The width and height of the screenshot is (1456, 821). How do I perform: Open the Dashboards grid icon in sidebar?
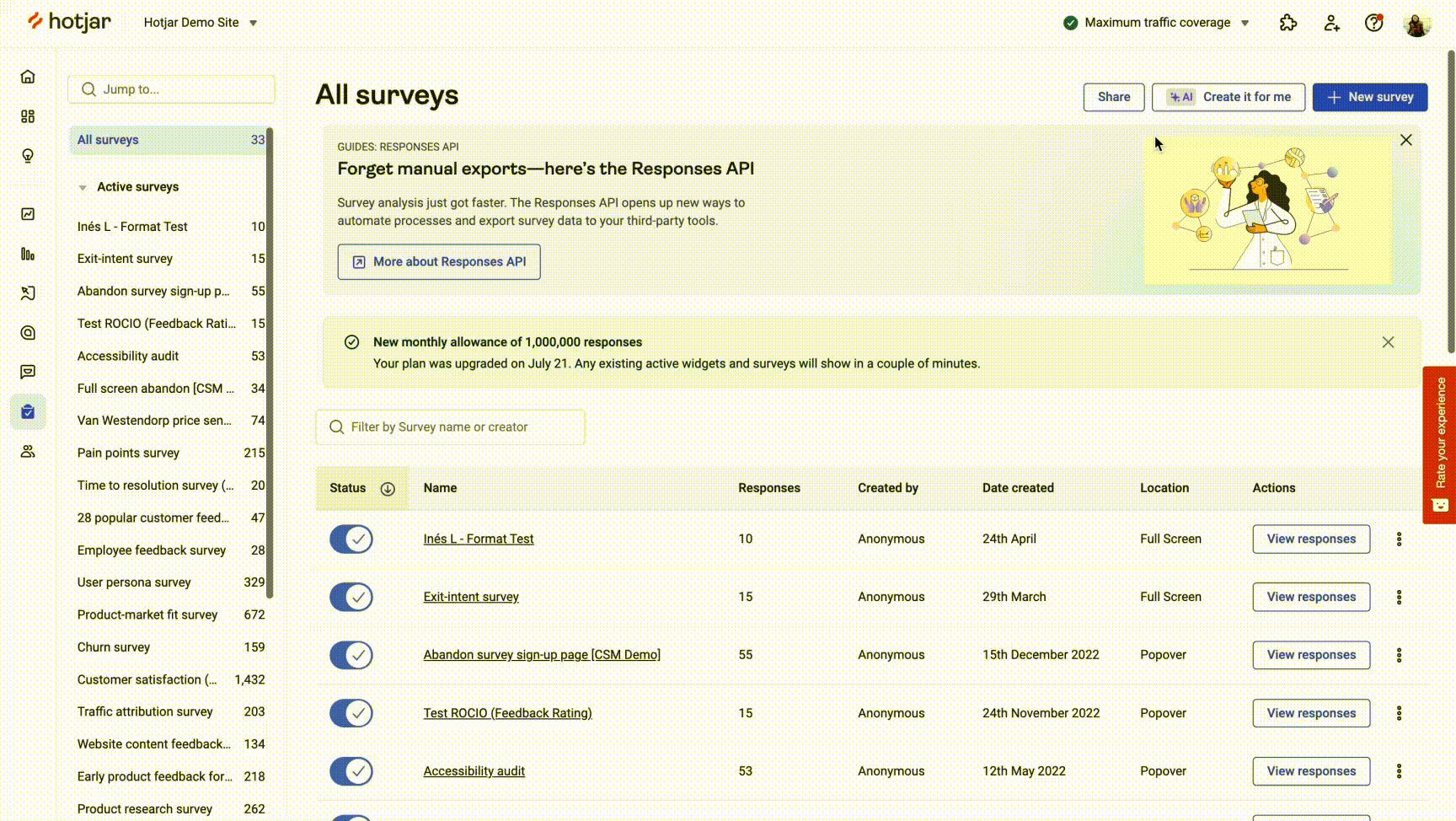[x=28, y=116]
